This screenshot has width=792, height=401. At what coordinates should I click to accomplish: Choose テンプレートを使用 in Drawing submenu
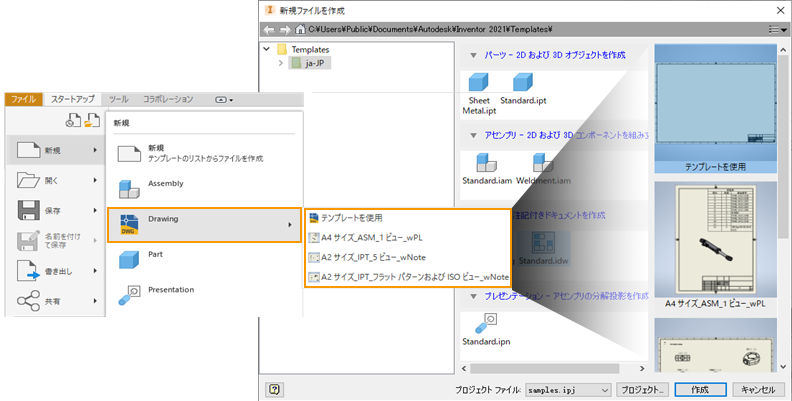[x=408, y=218]
